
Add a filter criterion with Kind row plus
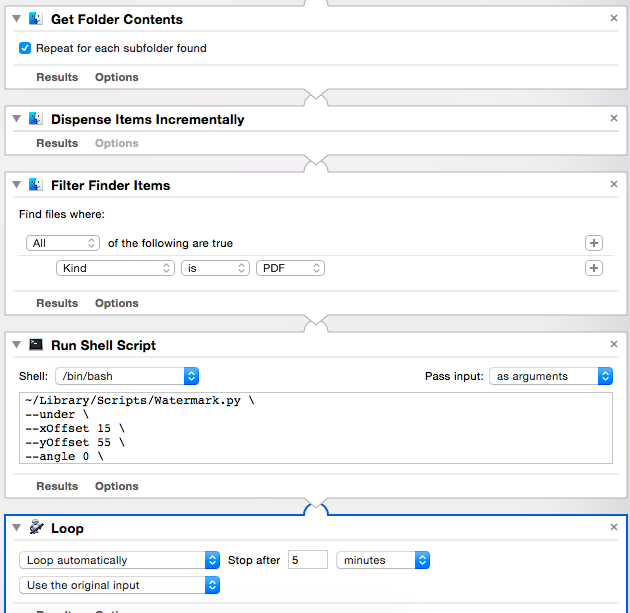594,268
